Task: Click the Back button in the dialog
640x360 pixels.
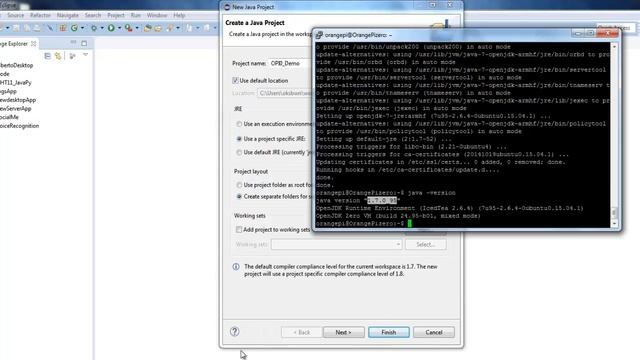Action: tap(301, 332)
